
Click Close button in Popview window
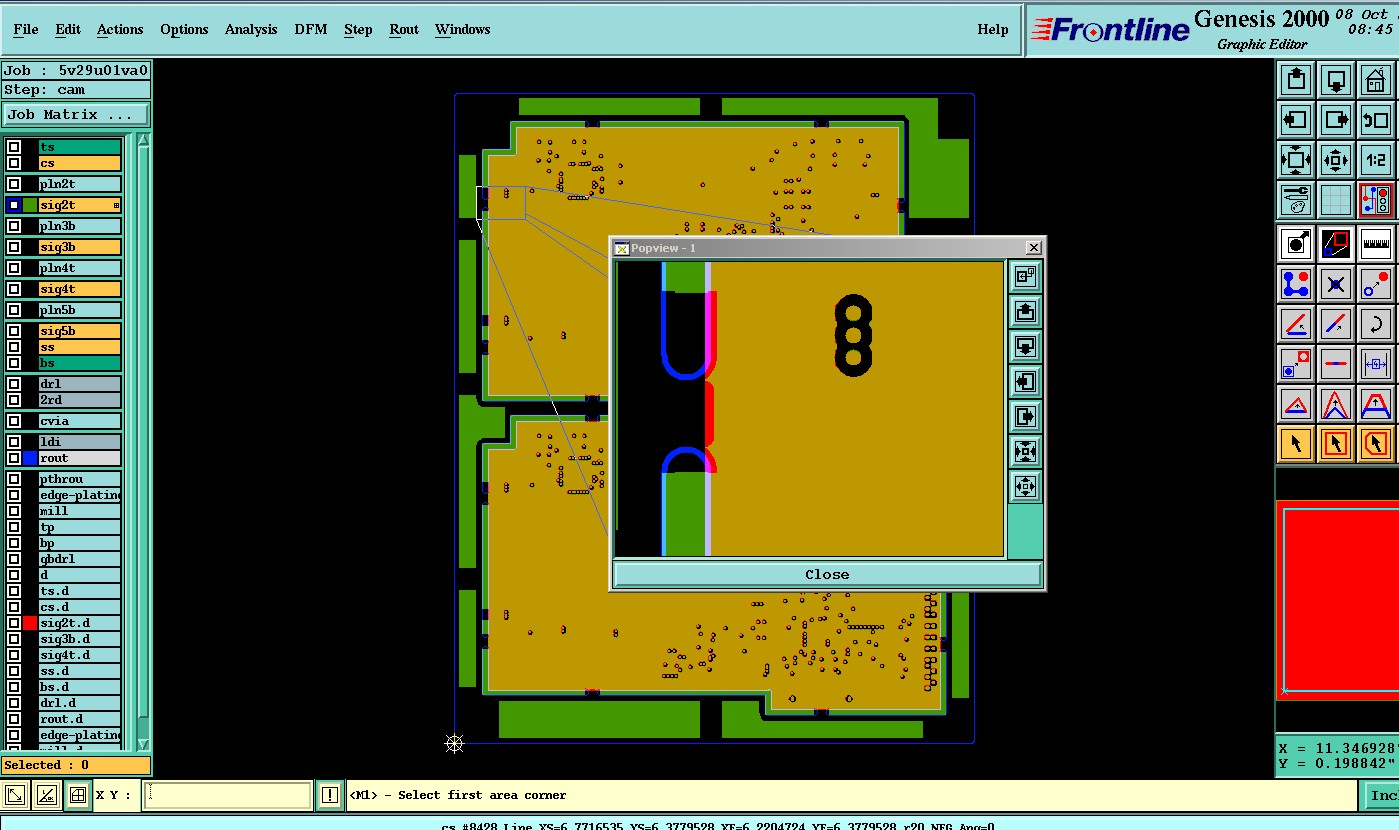coord(827,574)
